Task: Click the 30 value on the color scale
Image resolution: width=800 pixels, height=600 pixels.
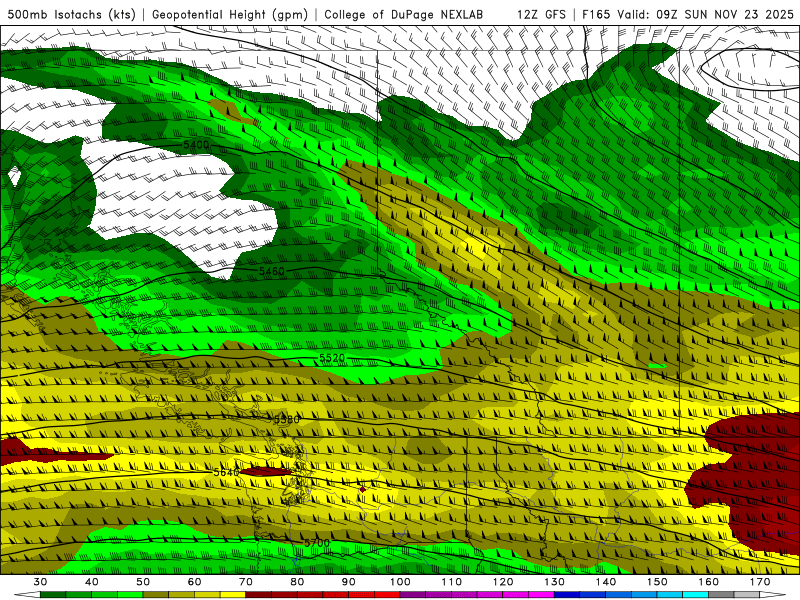Action: coord(40,582)
